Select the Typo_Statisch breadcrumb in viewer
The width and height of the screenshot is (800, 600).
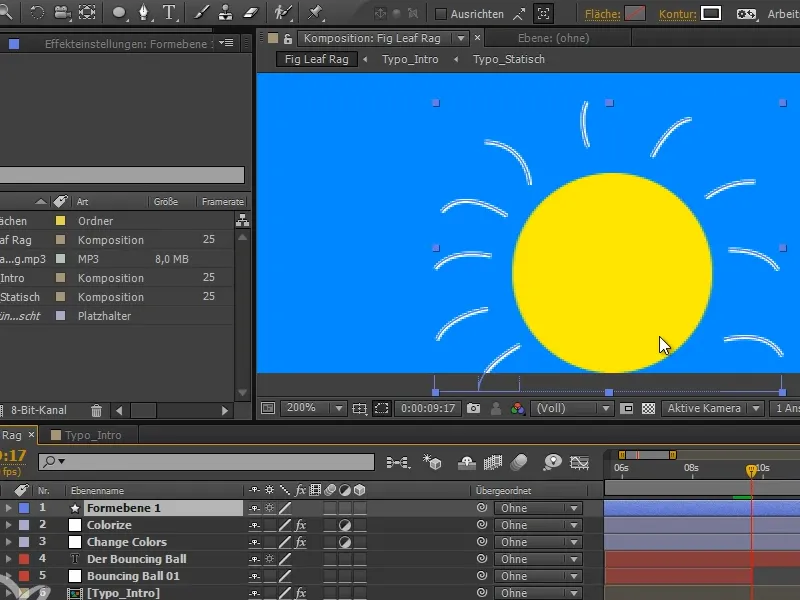pos(509,59)
